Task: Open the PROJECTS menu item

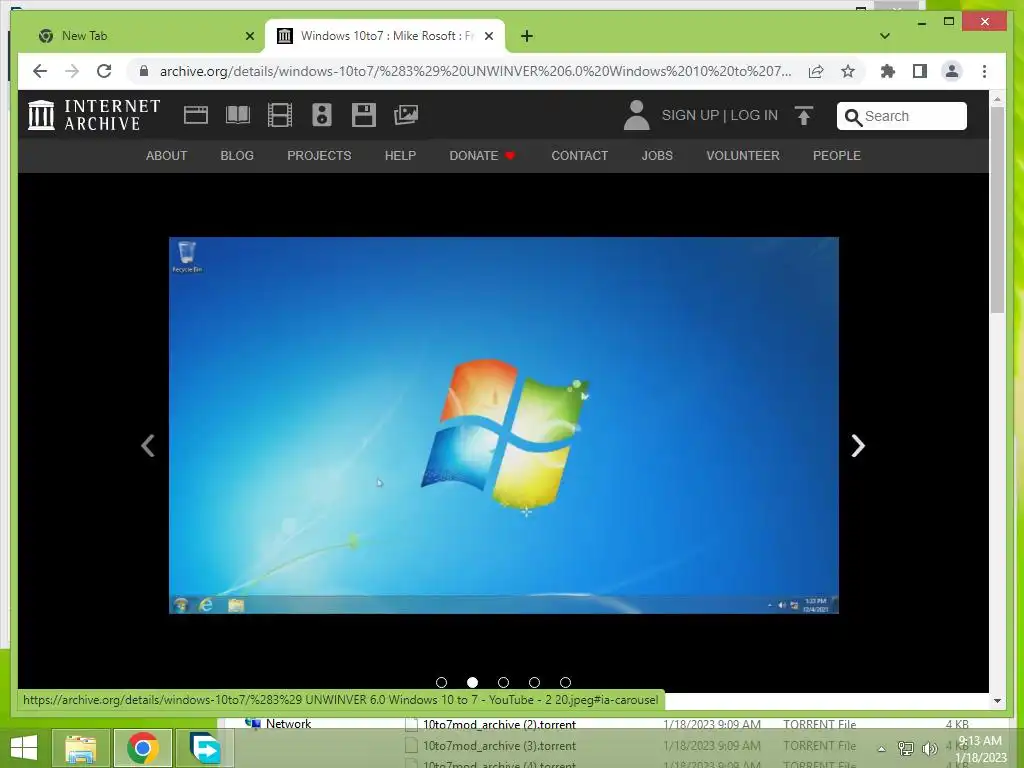Action: [x=319, y=155]
